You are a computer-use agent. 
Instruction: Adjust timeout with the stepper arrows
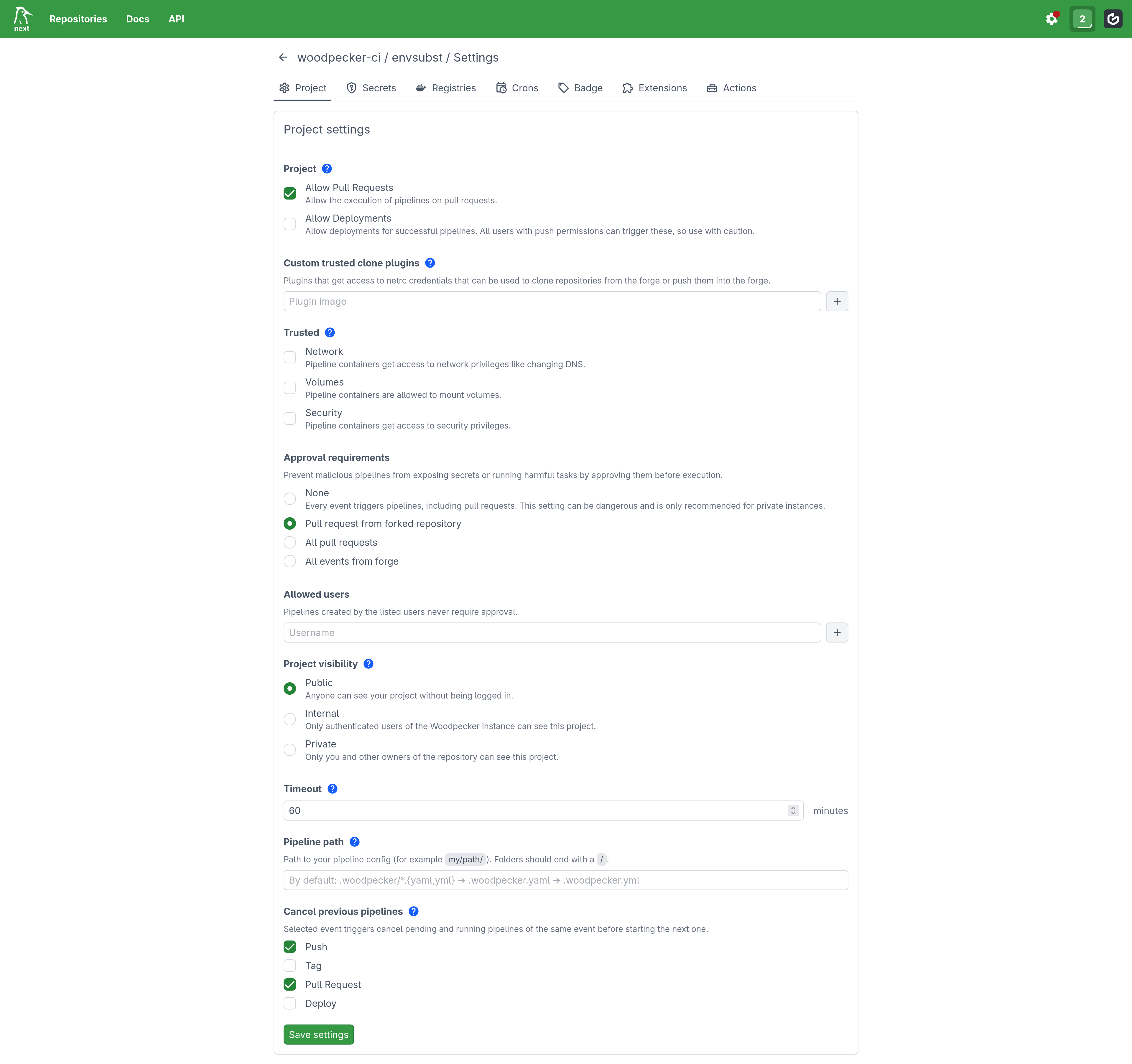[793, 810]
